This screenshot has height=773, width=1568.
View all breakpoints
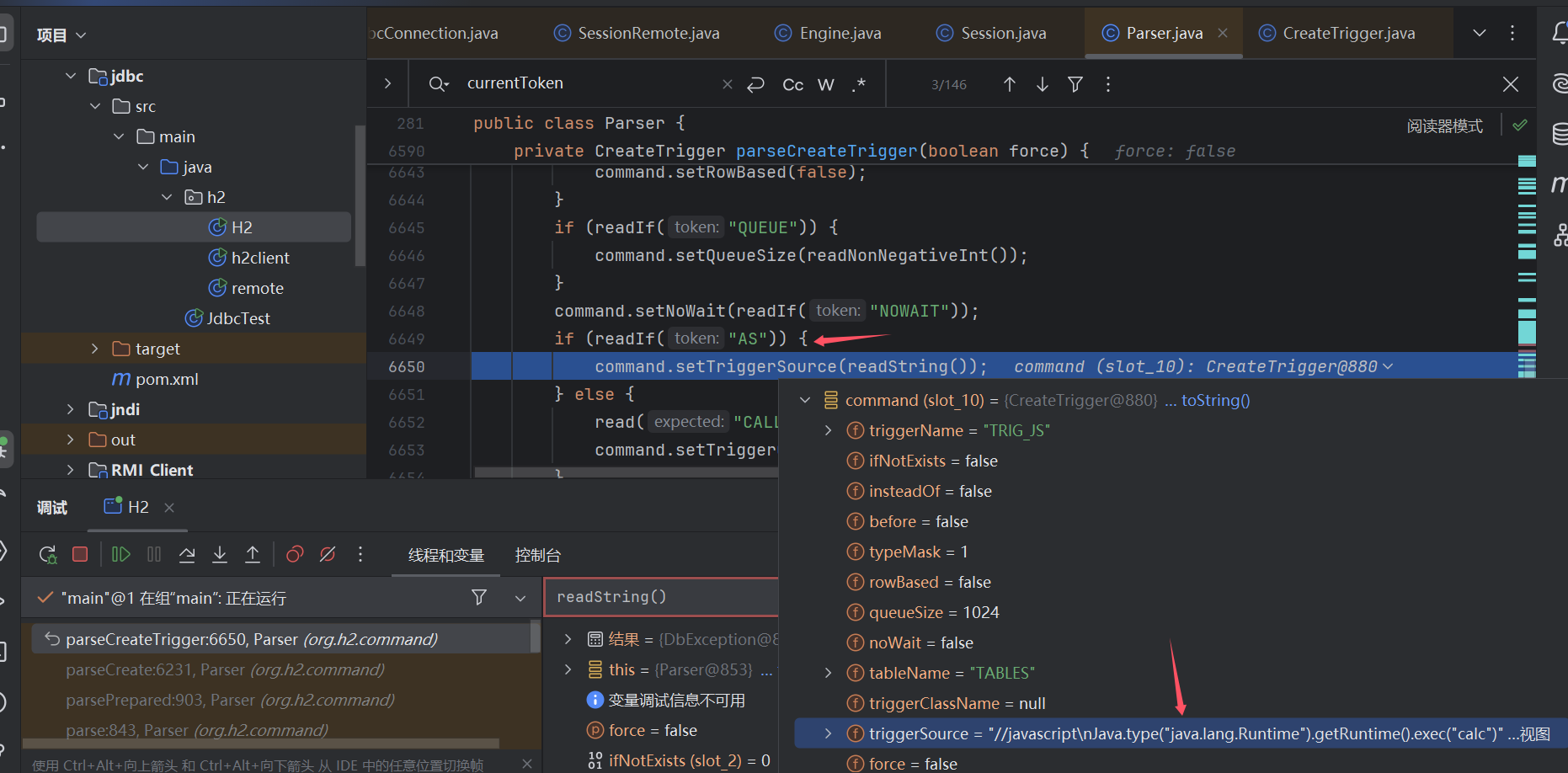pos(295,554)
